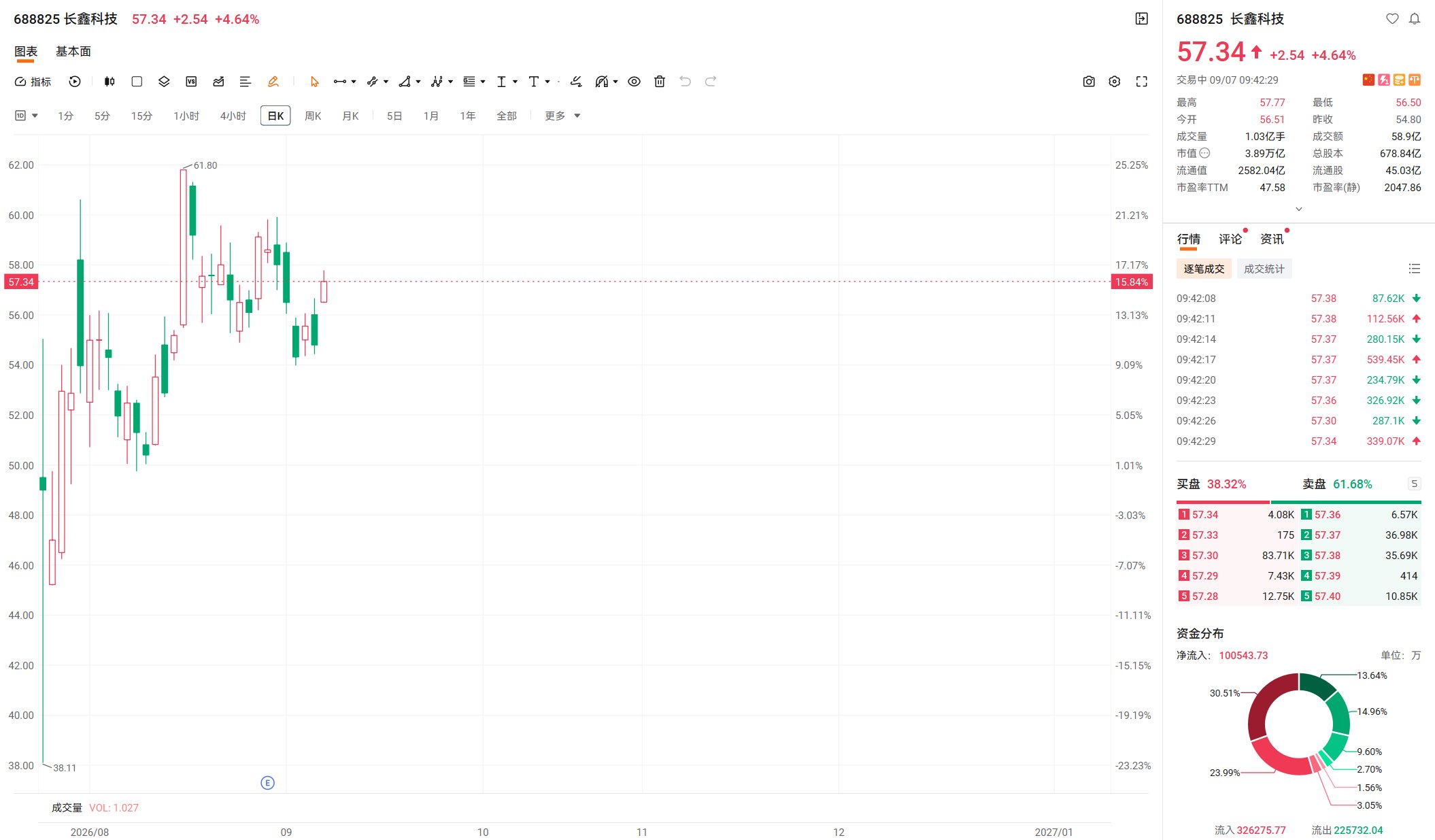Open chart settings gear icon
Screen dimensions: 1435x840
1115,82
